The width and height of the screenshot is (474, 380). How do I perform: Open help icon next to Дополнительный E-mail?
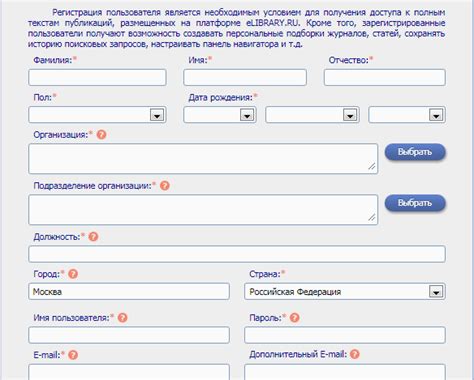[x=355, y=354]
